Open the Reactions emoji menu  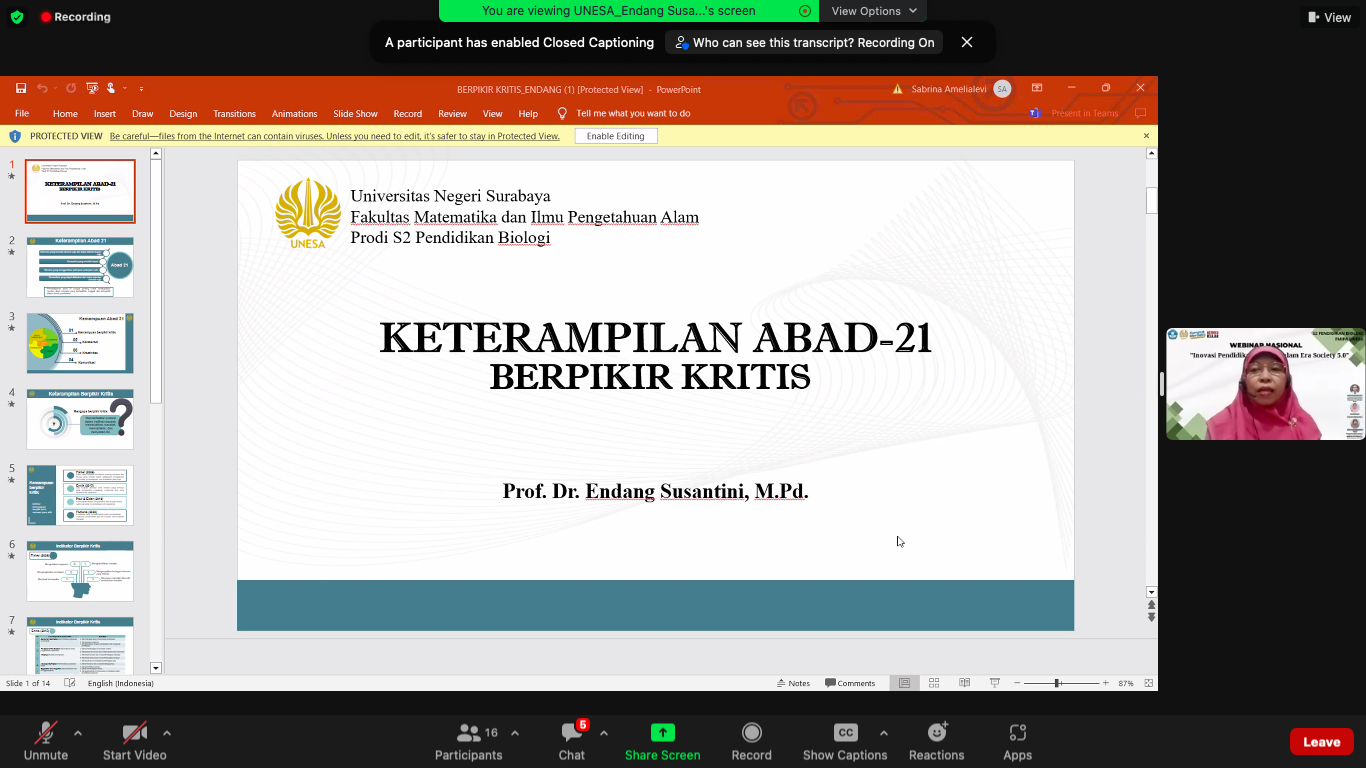[x=936, y=741]
